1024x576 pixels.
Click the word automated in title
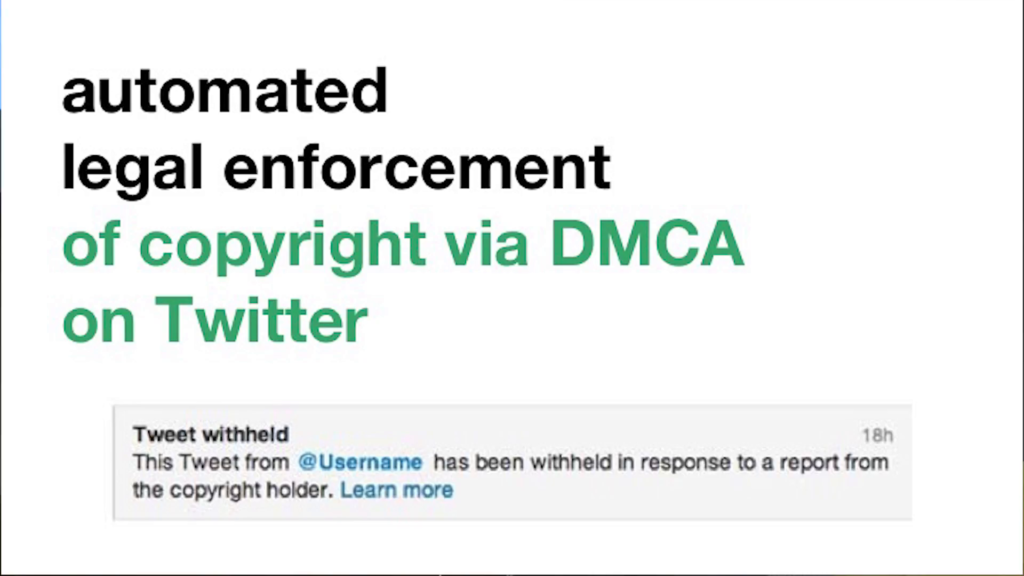225,91
